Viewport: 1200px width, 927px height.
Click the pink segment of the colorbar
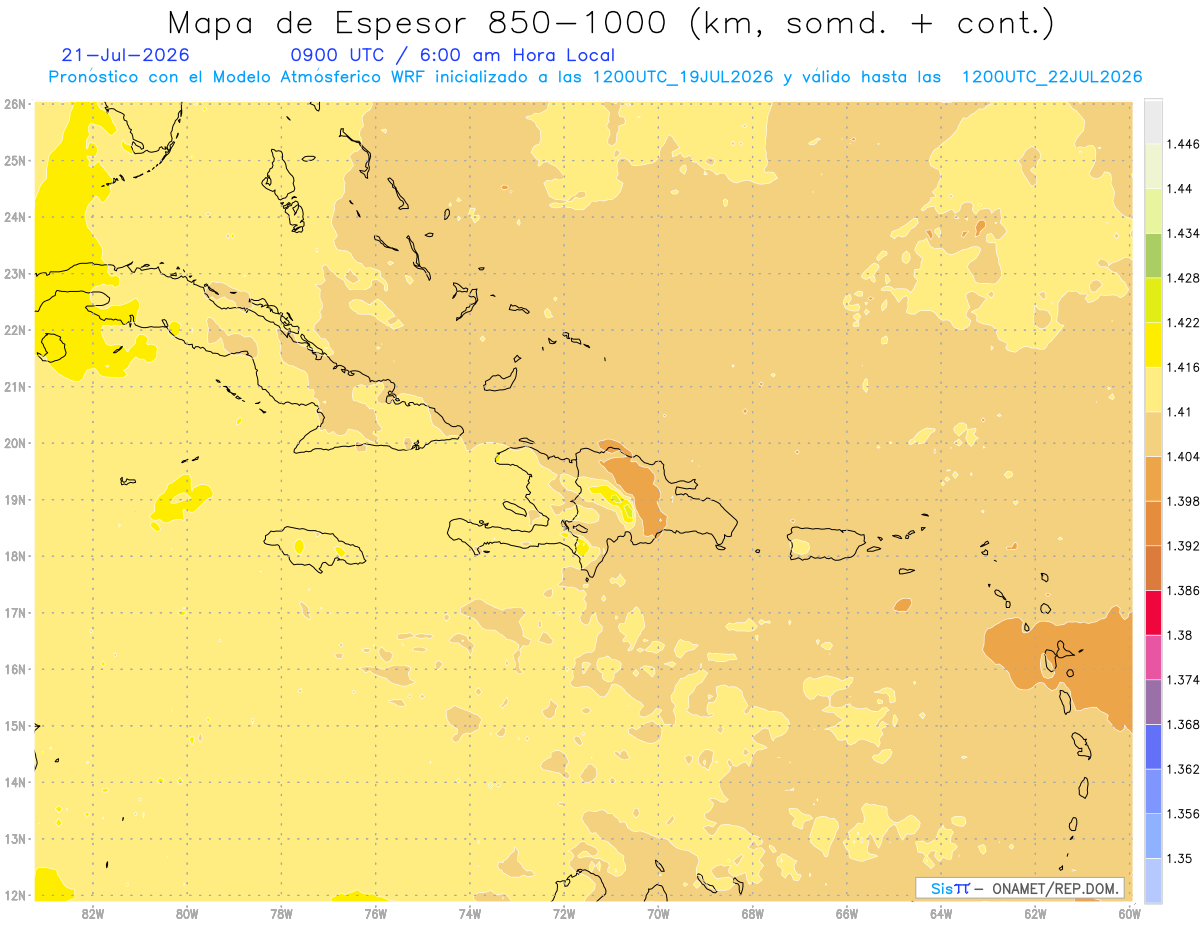[x=1153, y=658]
